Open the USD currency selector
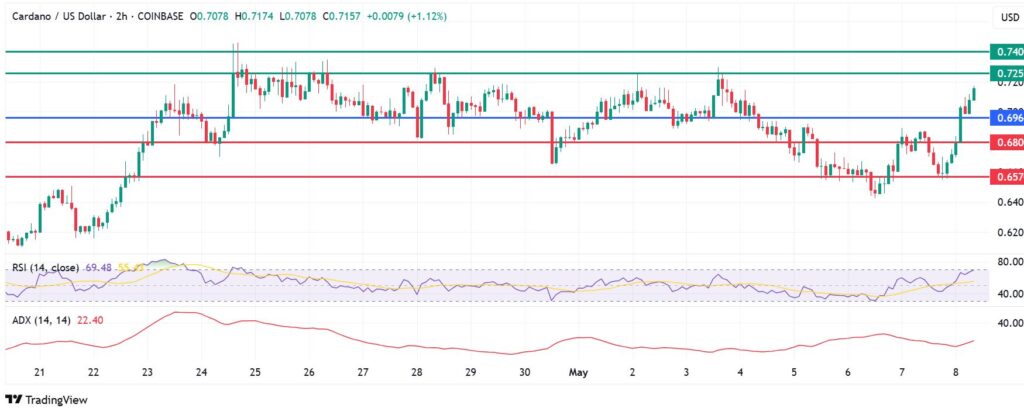Image resolution: width=1024 pixels, height=415 pixels. (1007, 17)
